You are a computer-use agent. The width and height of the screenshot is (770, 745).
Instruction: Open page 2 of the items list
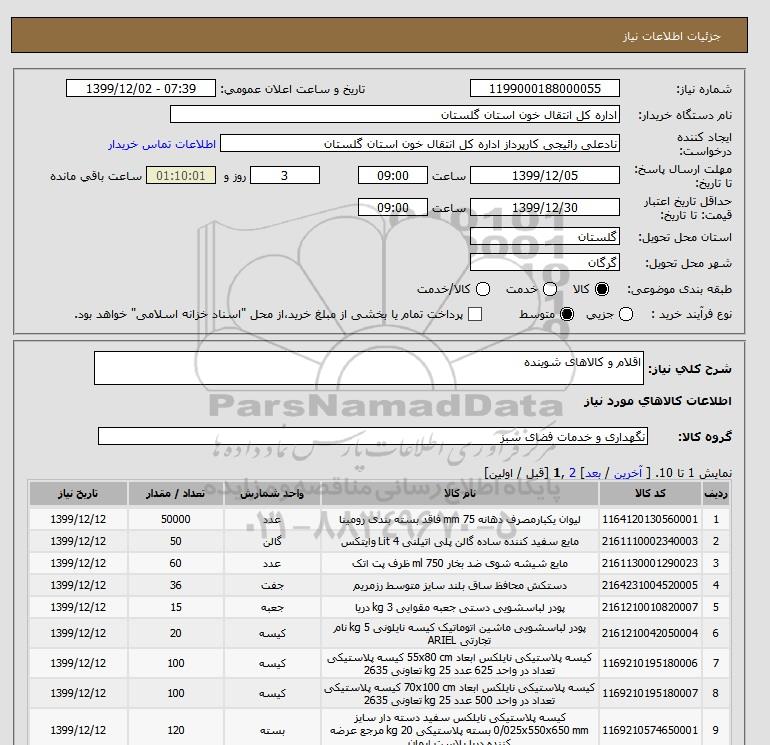573,473
